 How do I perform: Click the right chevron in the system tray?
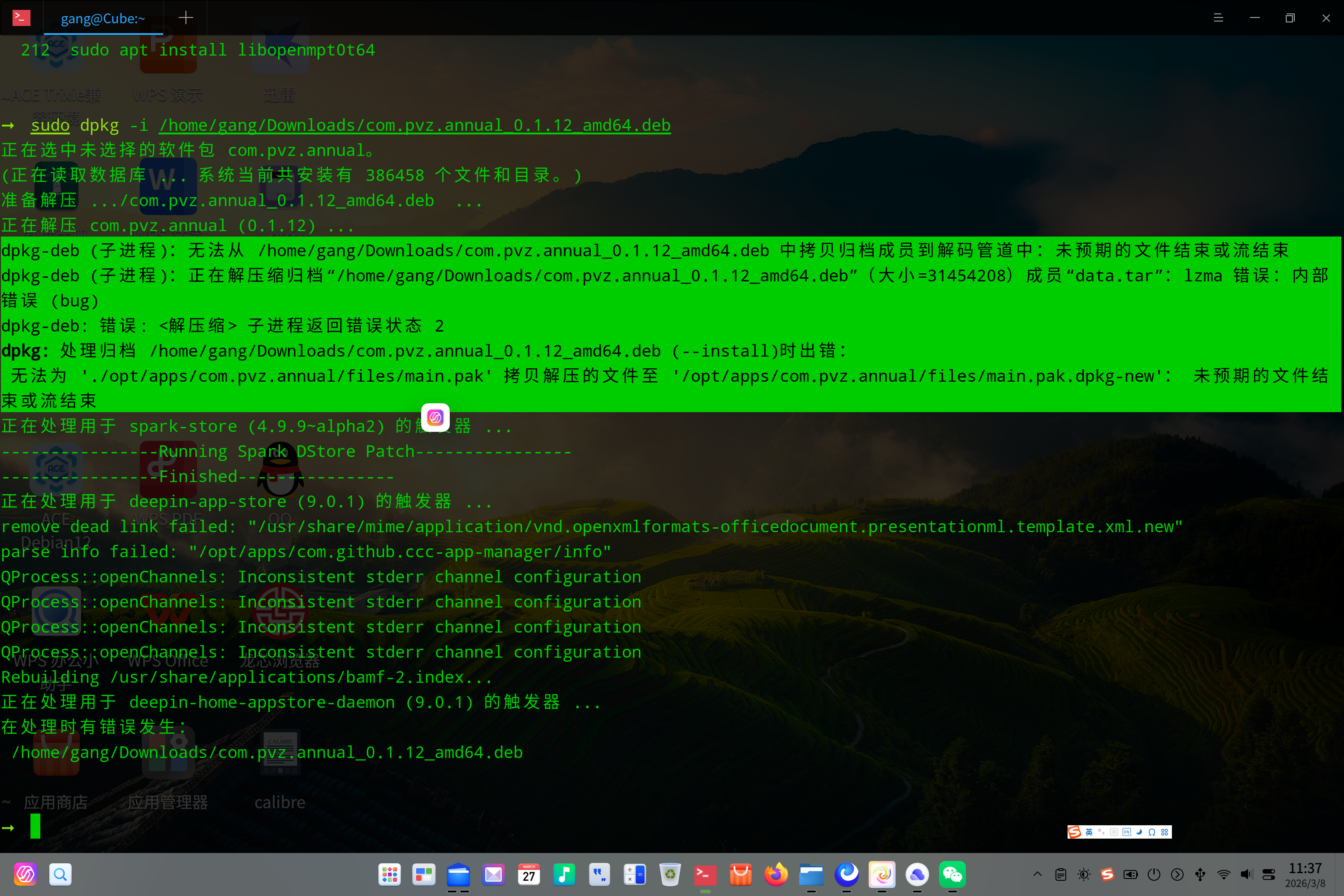[x=1178, y=874]
